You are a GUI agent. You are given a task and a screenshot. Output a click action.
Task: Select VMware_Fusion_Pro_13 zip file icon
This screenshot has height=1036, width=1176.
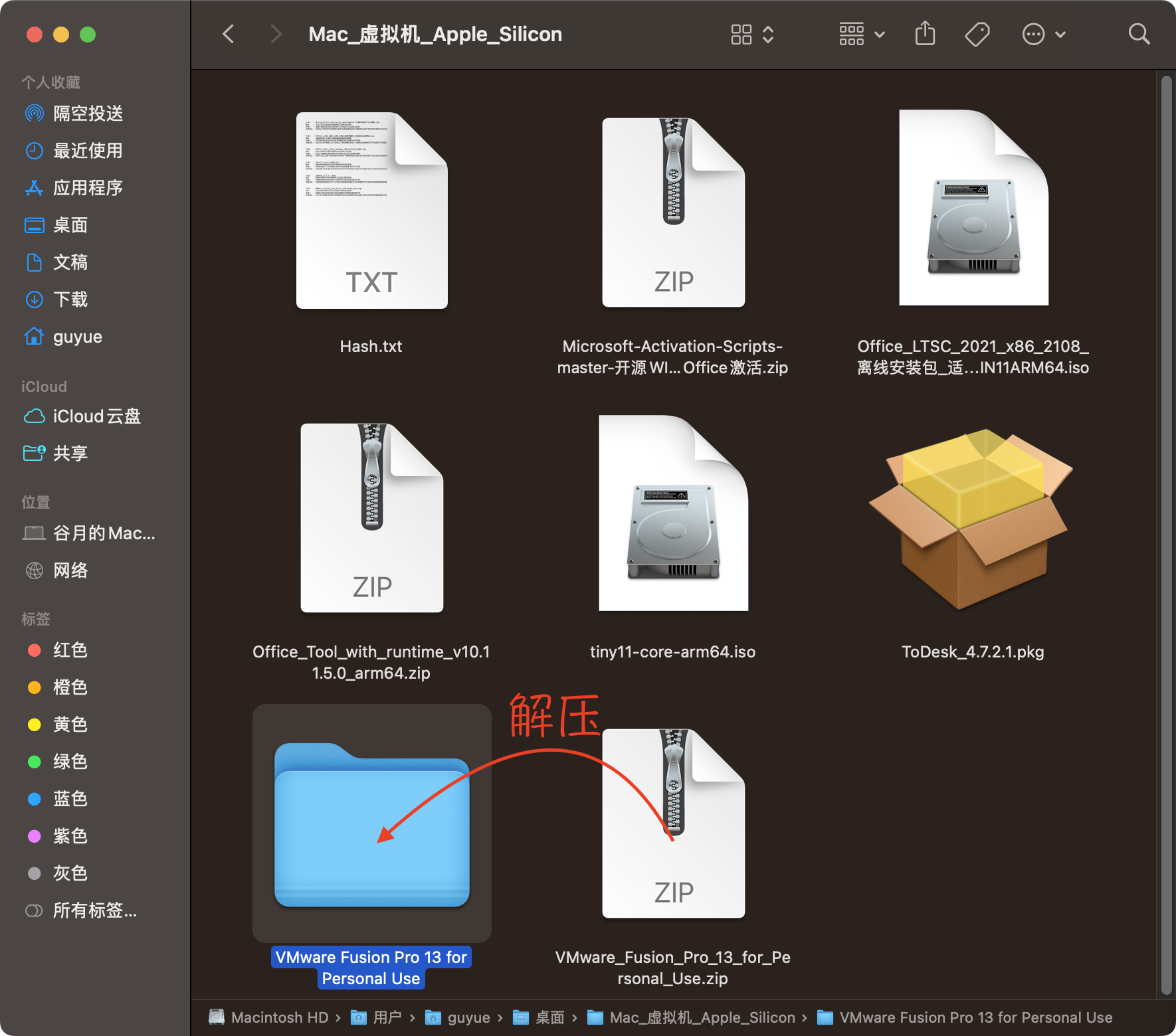click(673, 823)
